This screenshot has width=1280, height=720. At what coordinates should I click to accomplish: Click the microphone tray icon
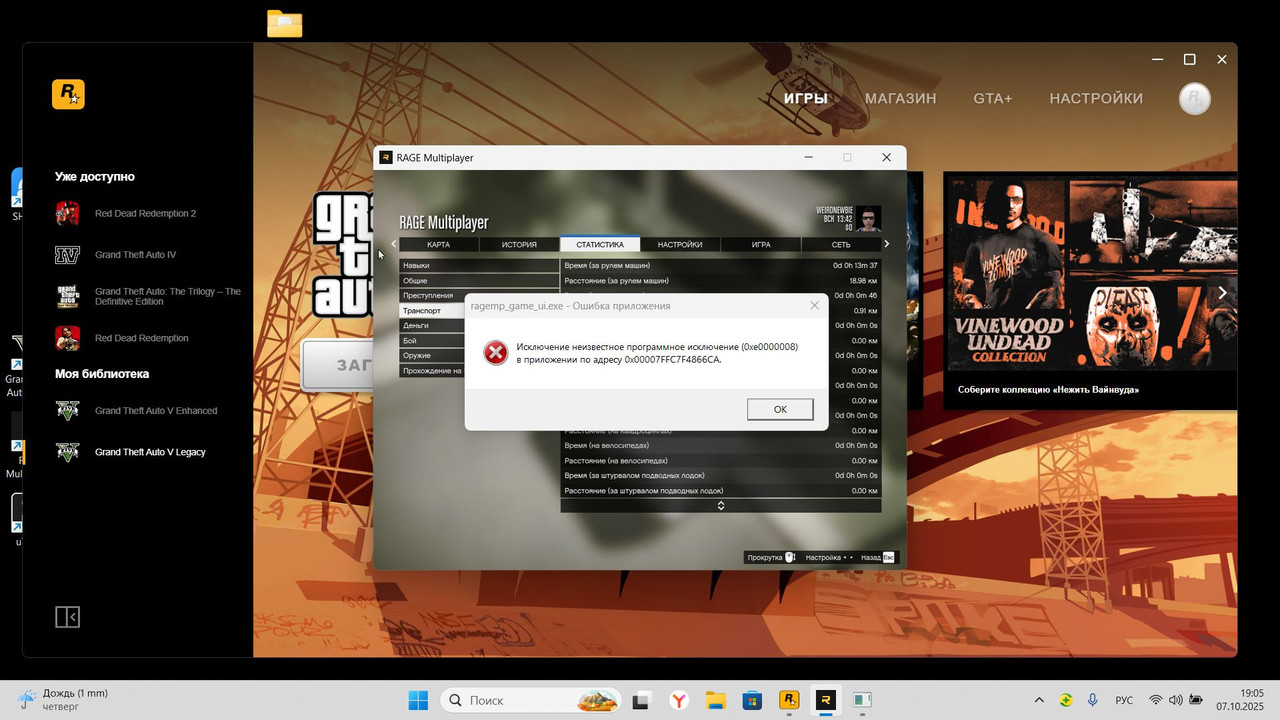(x=1092, y=700)
